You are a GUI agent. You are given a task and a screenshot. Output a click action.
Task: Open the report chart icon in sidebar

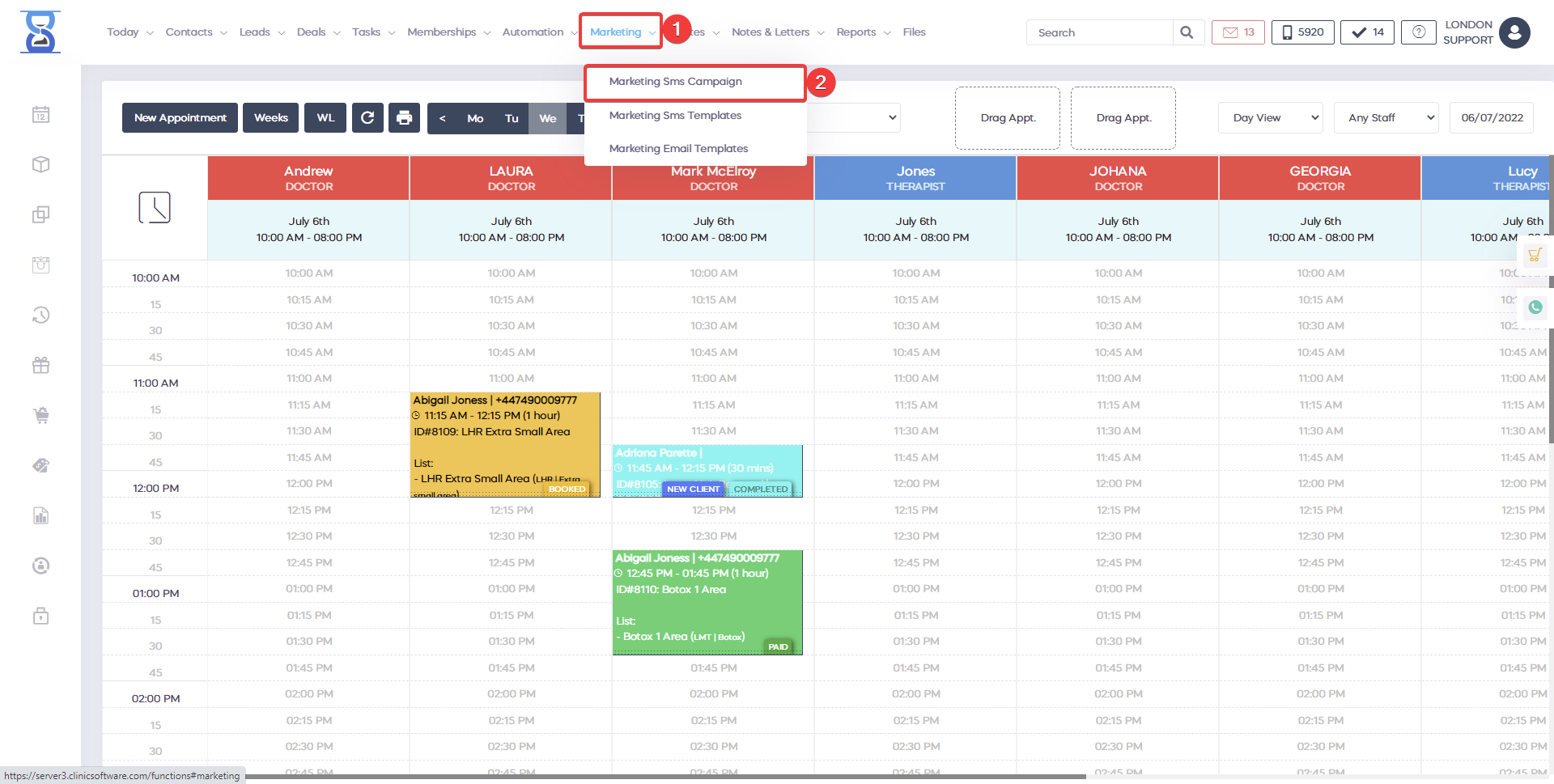point(41,516)
